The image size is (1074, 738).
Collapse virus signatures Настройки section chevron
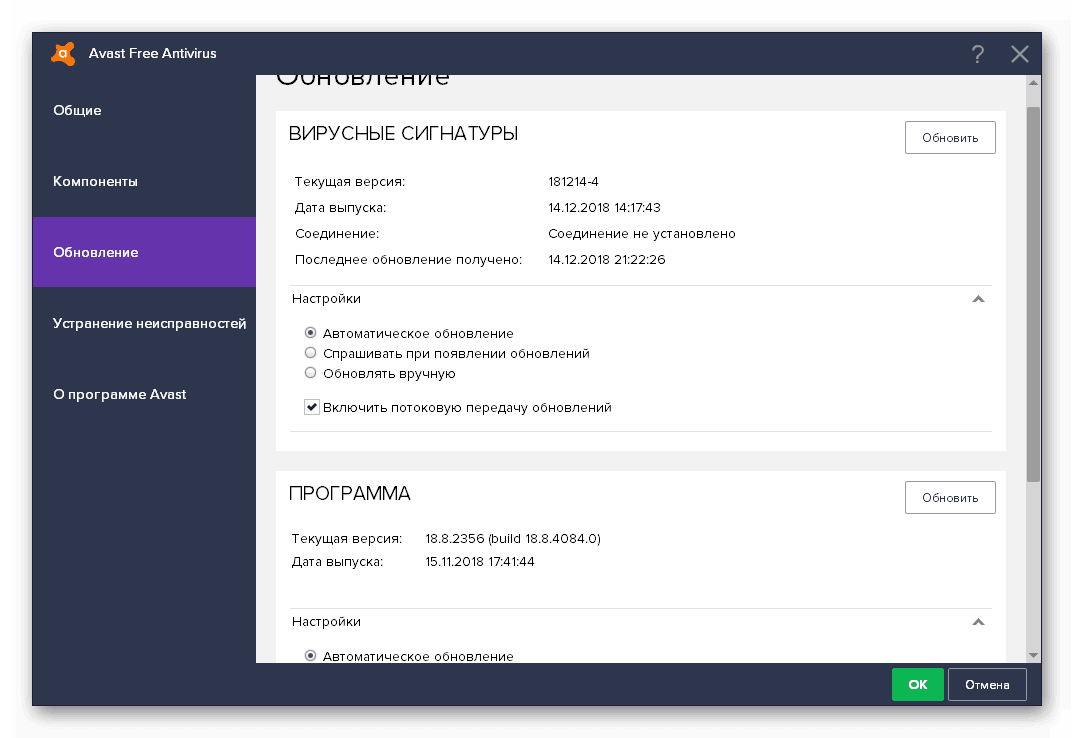(978, 299)
